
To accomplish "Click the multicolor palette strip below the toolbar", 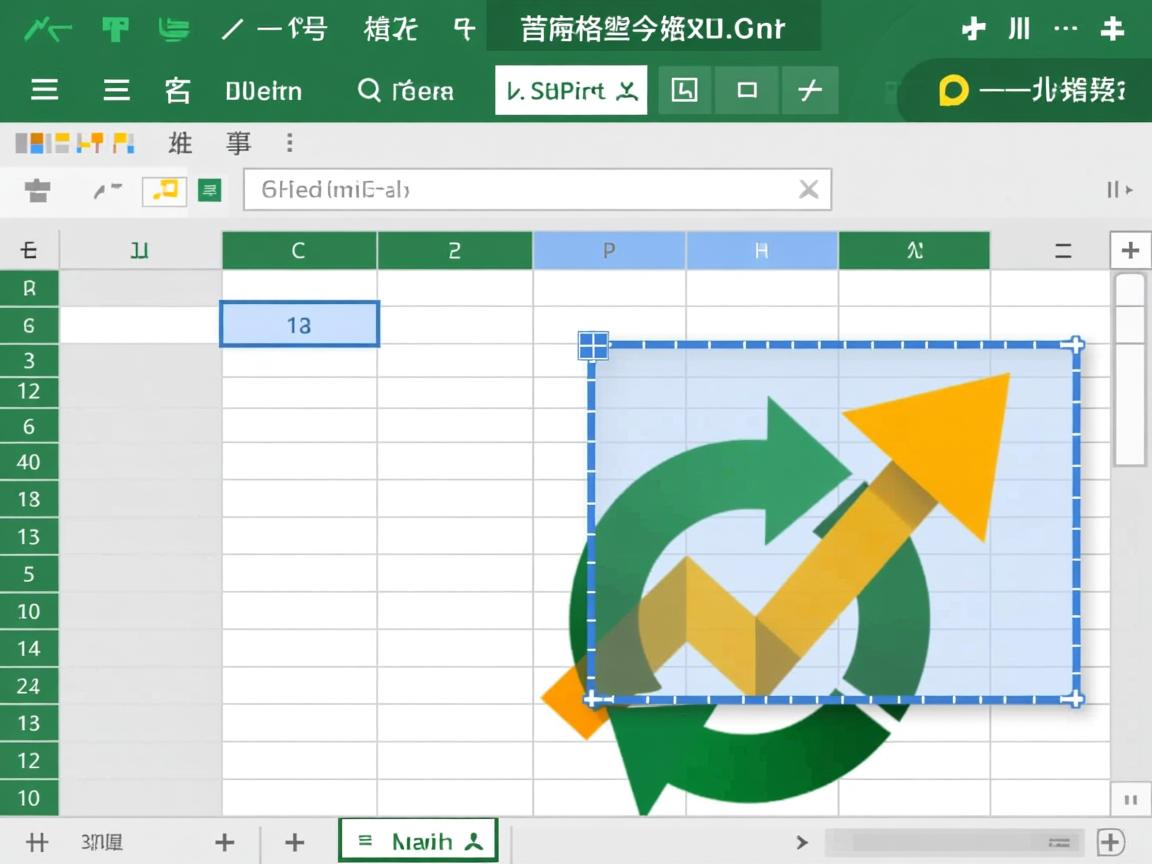I will pos(75,143).
